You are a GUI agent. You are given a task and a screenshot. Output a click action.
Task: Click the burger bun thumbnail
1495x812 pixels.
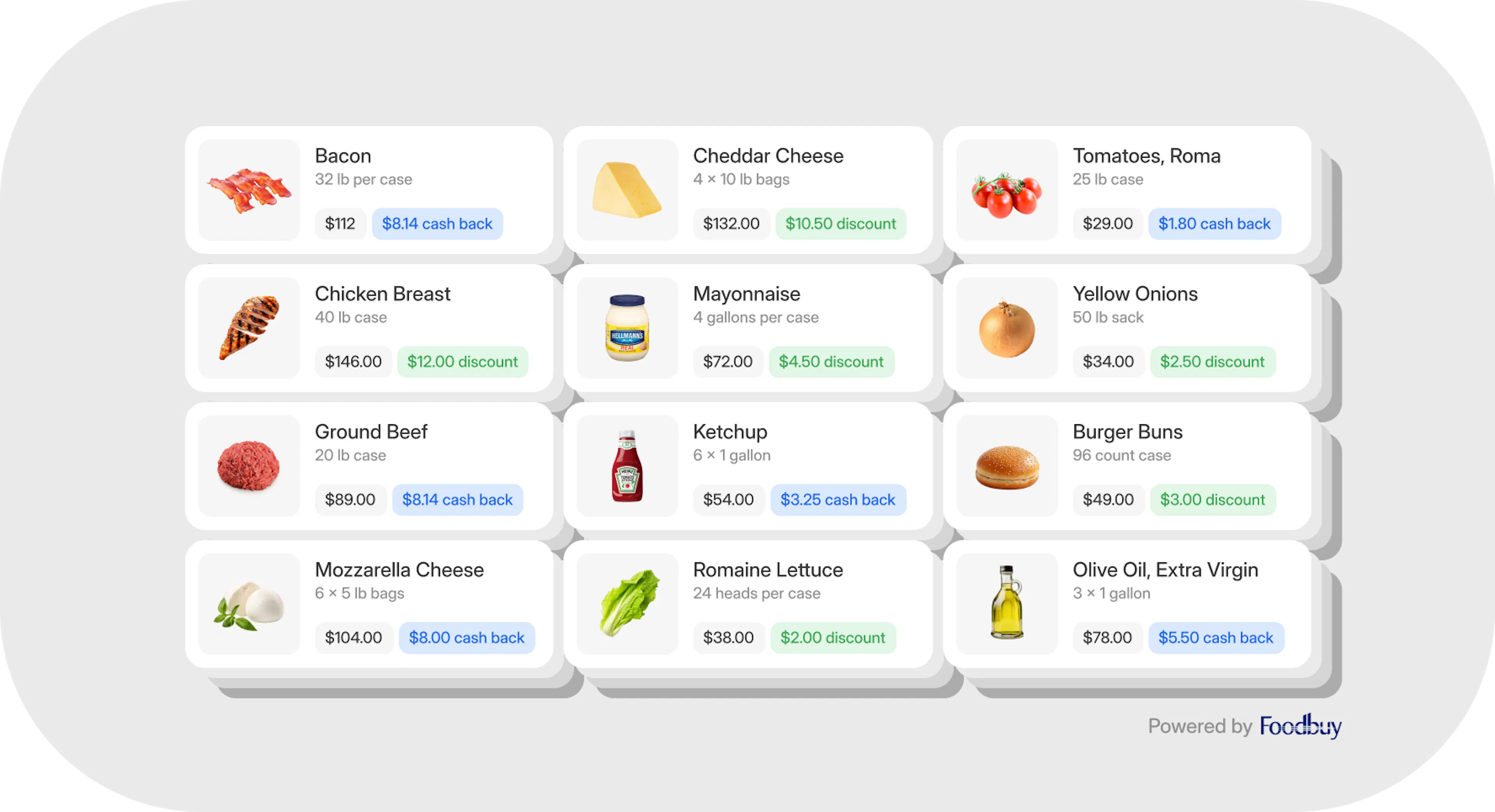click(x=1006, y=467)
